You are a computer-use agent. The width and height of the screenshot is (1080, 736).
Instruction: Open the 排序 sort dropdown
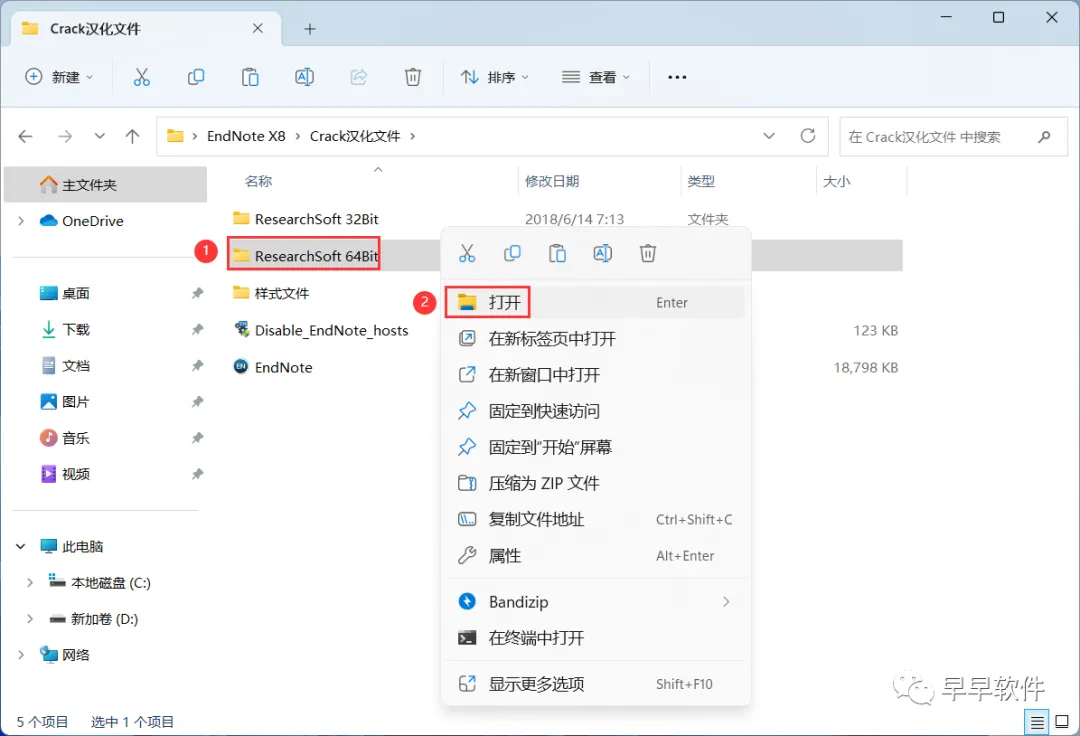495,77
